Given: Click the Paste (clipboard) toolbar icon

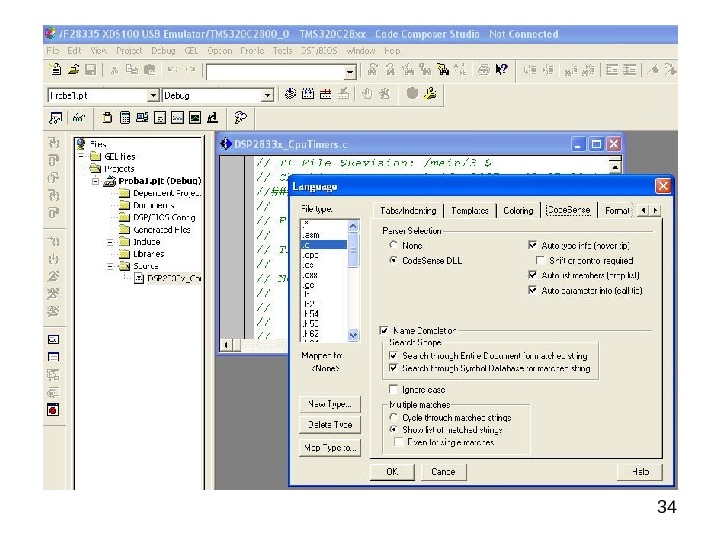Looking at the screenshot, I should click(150, 70).
